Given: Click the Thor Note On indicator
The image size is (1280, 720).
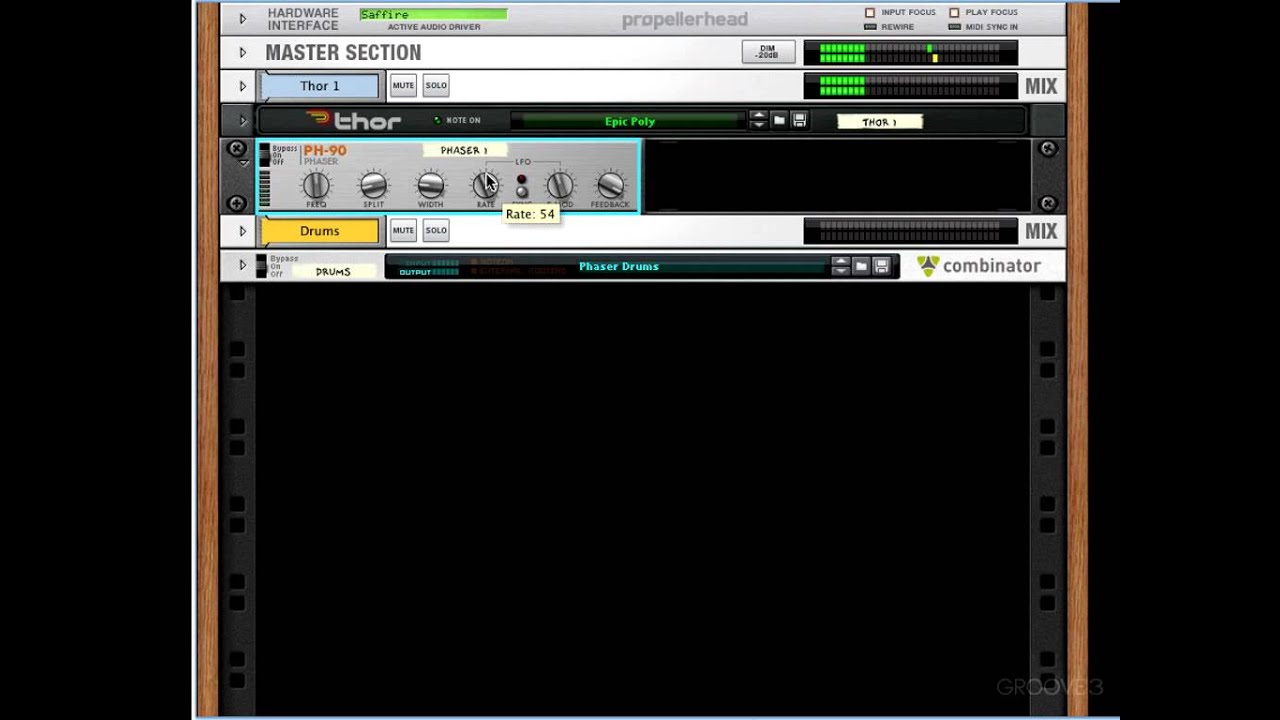Looking at the screenshot, I should pos(437,120).
